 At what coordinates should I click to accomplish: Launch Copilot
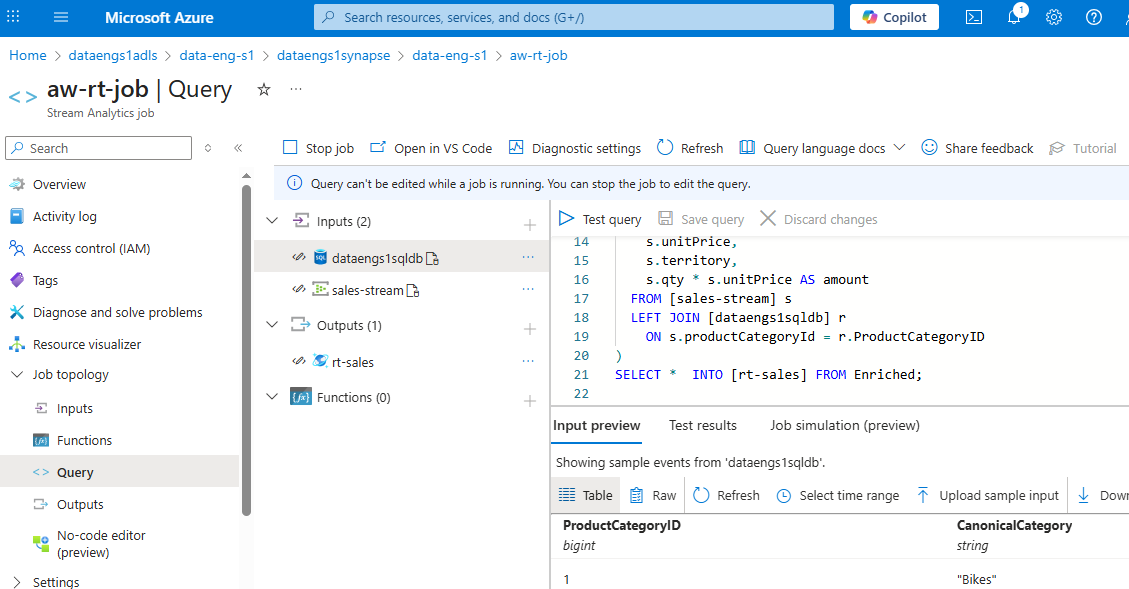894,17
